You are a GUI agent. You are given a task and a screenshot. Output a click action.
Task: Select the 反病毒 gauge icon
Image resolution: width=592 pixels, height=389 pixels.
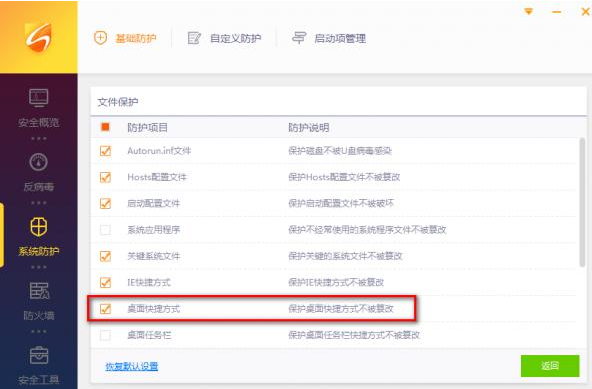click(39, 162)
